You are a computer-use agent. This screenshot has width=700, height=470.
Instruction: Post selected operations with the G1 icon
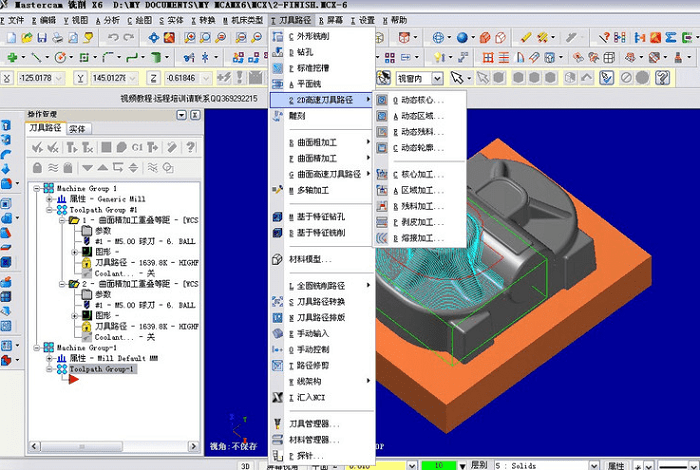(x=137, y=147)
